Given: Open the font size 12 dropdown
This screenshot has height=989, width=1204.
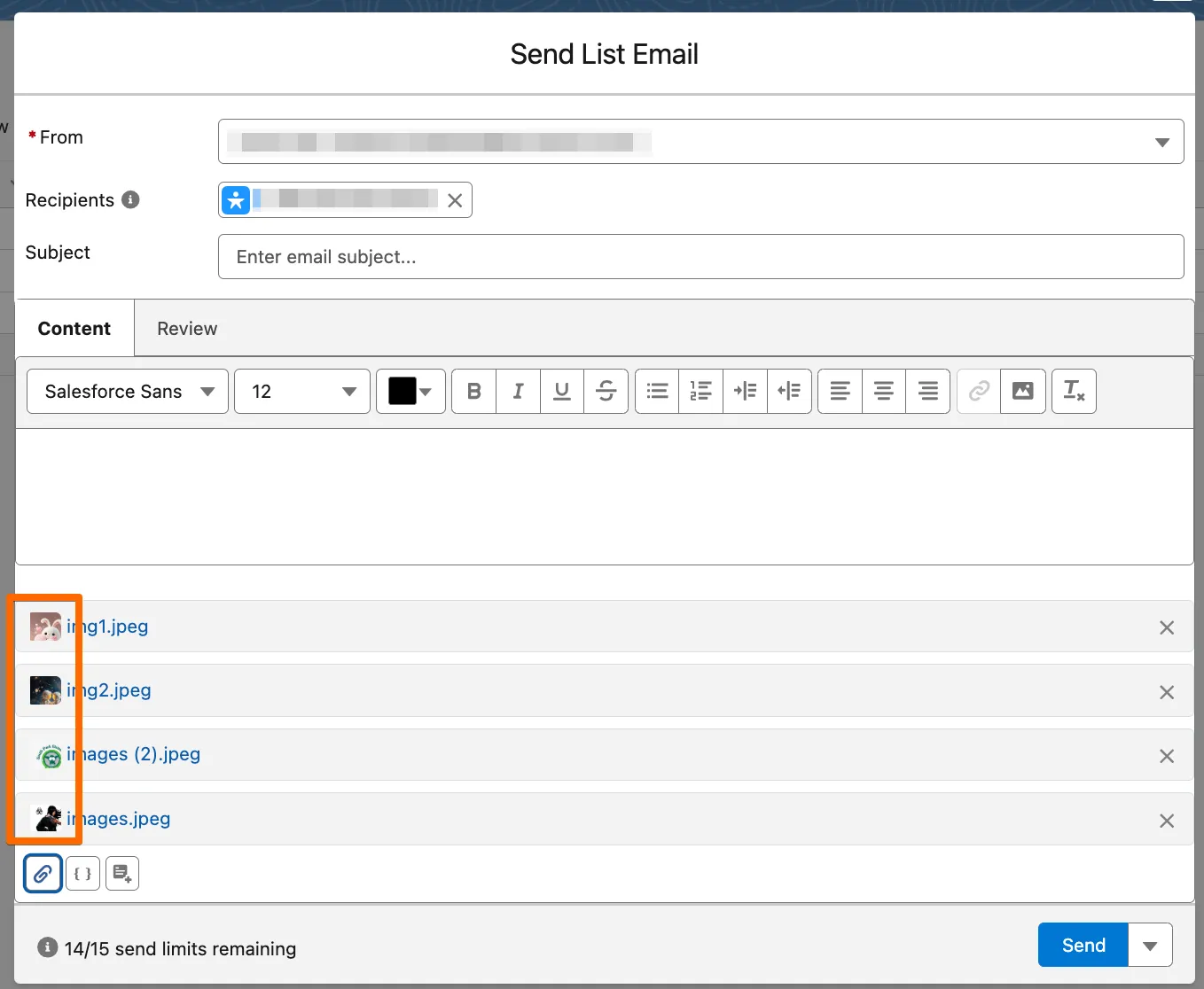Looking at the screenshot, I should [x=302, y=392].
